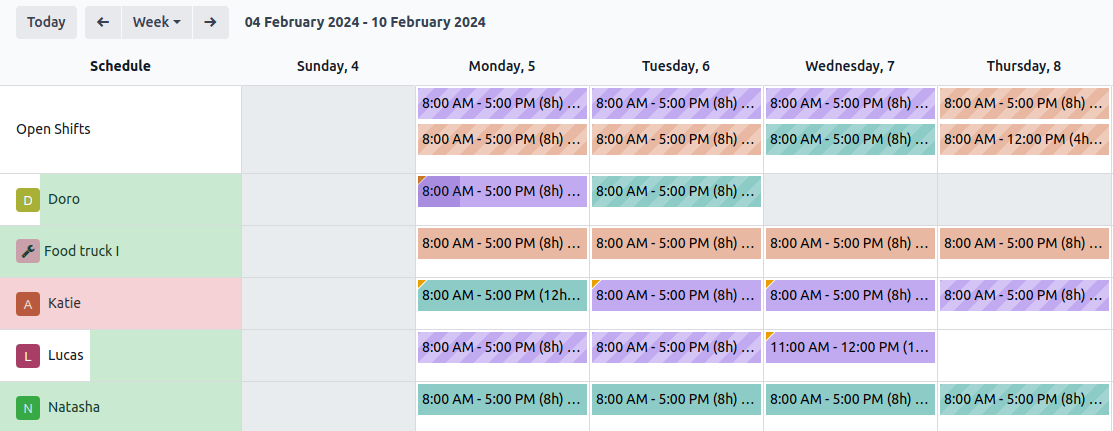Open Food truck I's Wednesday shift

850,243
